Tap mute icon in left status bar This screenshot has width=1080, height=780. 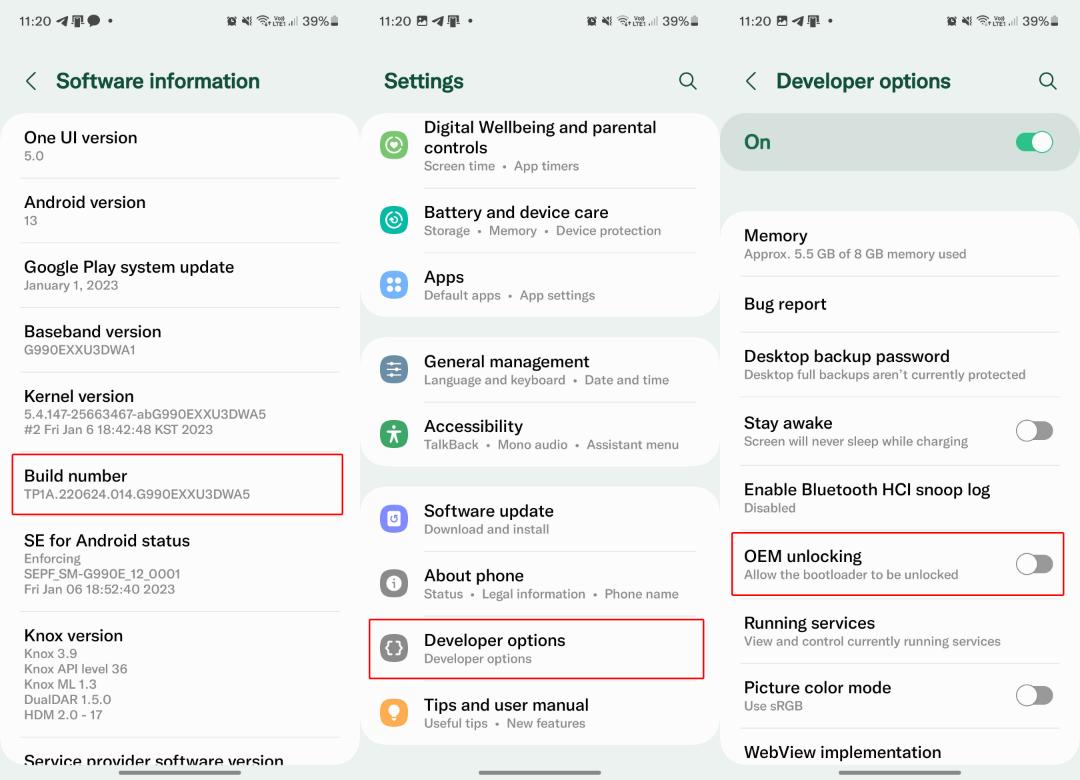click(247, 21)
